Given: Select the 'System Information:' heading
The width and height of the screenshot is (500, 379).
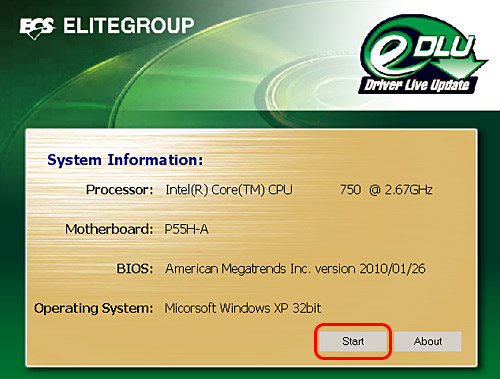Looking at the screenshot, I should click(125, 160).
